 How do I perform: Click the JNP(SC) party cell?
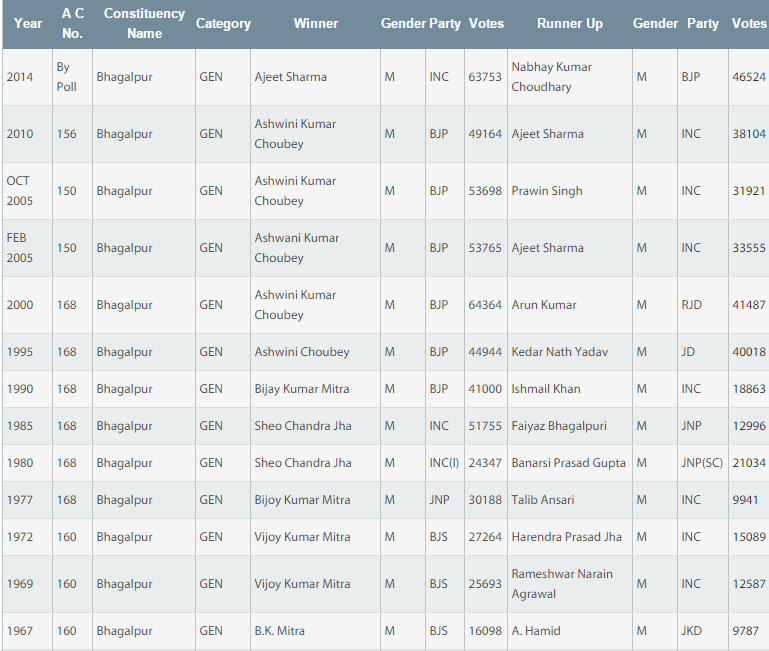pos(702,463)
